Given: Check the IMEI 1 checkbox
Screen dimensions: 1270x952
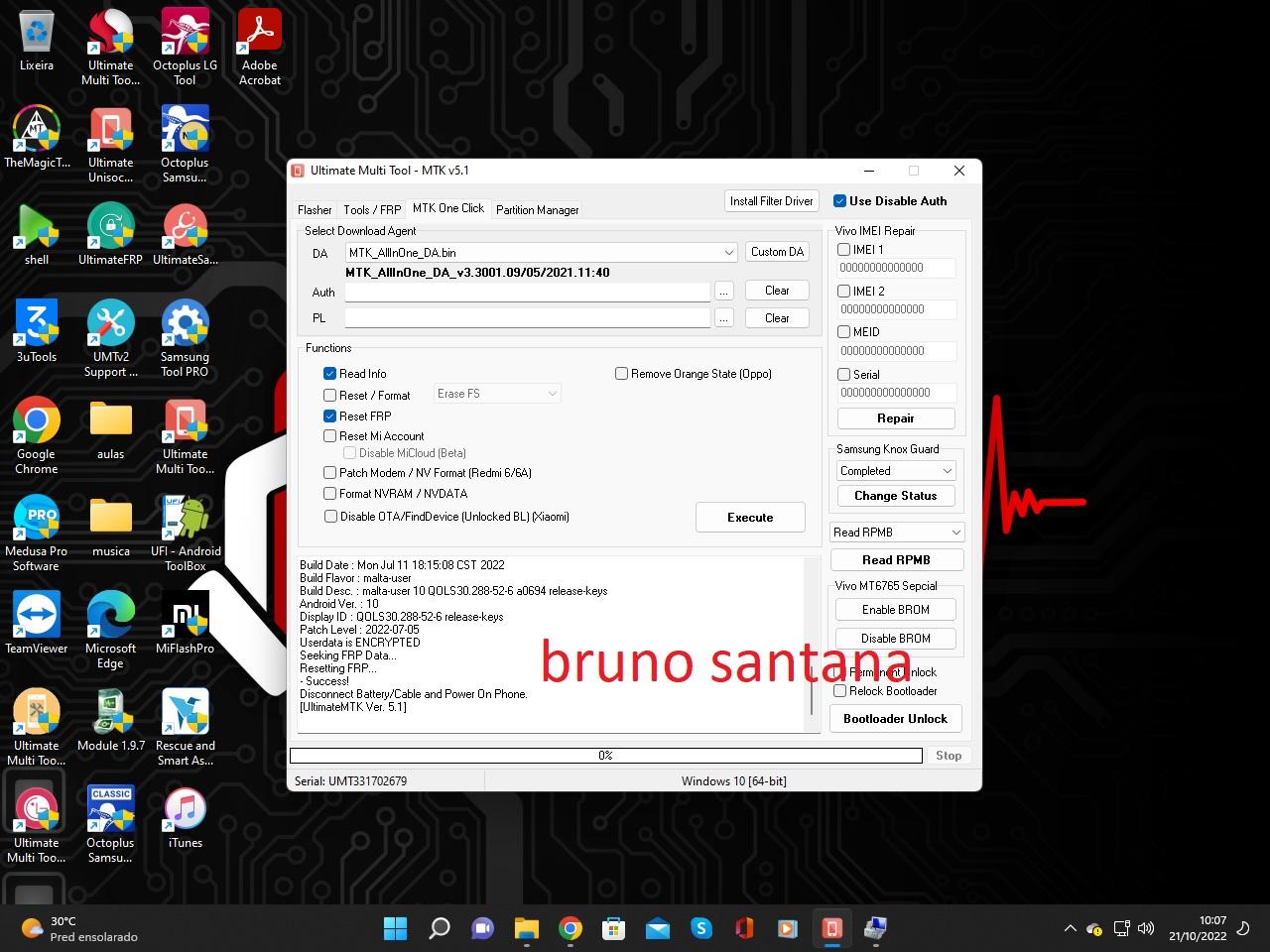Looking at the screenshot, I should (843, 250).
